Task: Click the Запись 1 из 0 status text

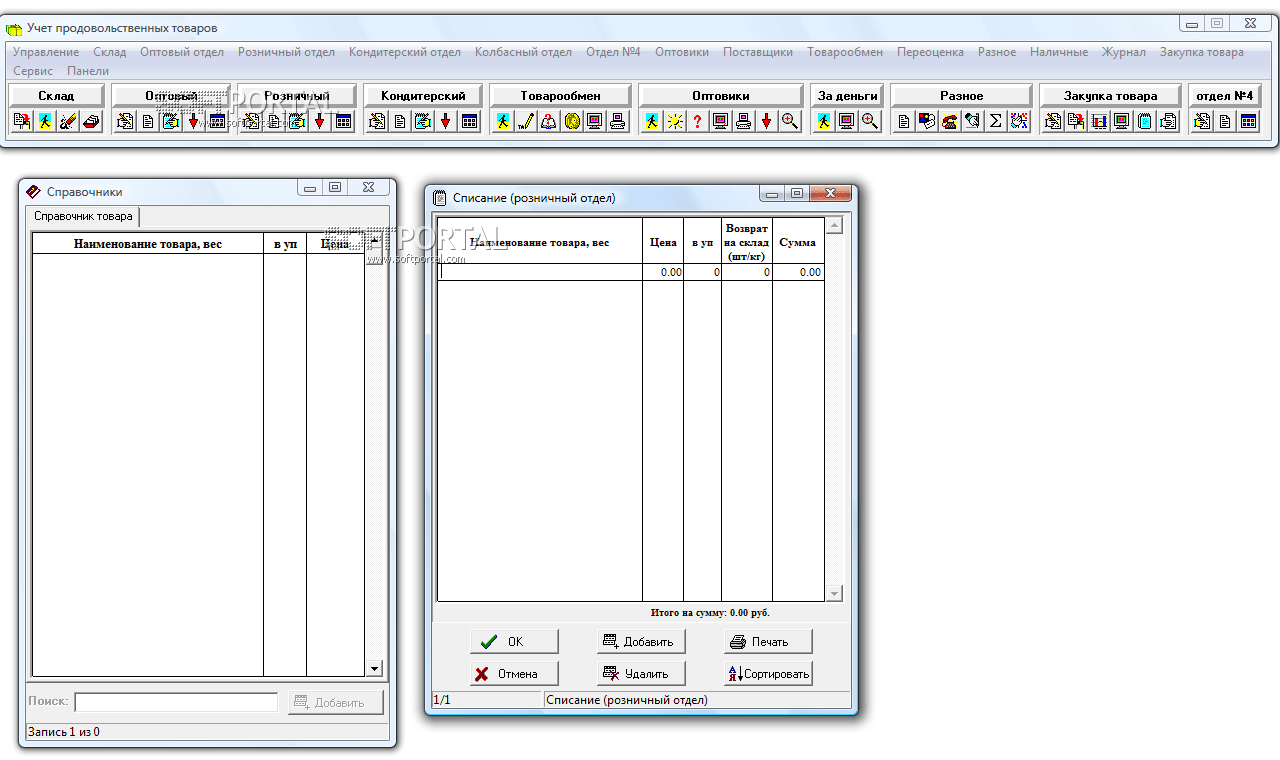Action: tap(63, 732)
